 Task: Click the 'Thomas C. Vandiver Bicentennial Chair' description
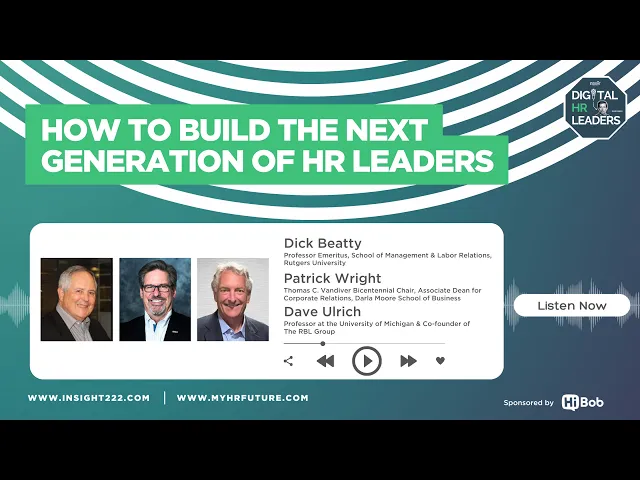[382, 294]
